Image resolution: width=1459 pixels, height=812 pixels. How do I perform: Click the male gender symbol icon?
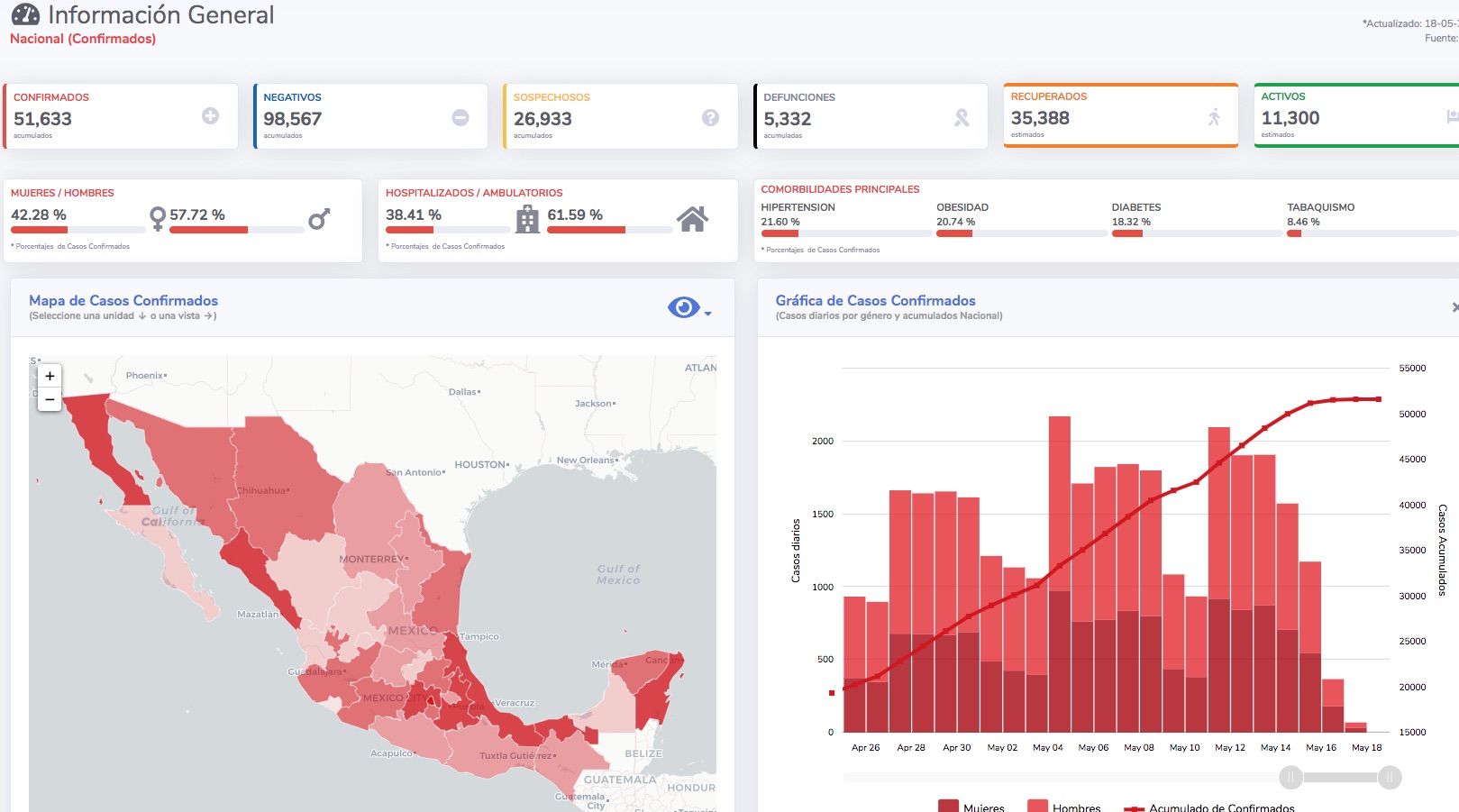[x=319, y=219]
